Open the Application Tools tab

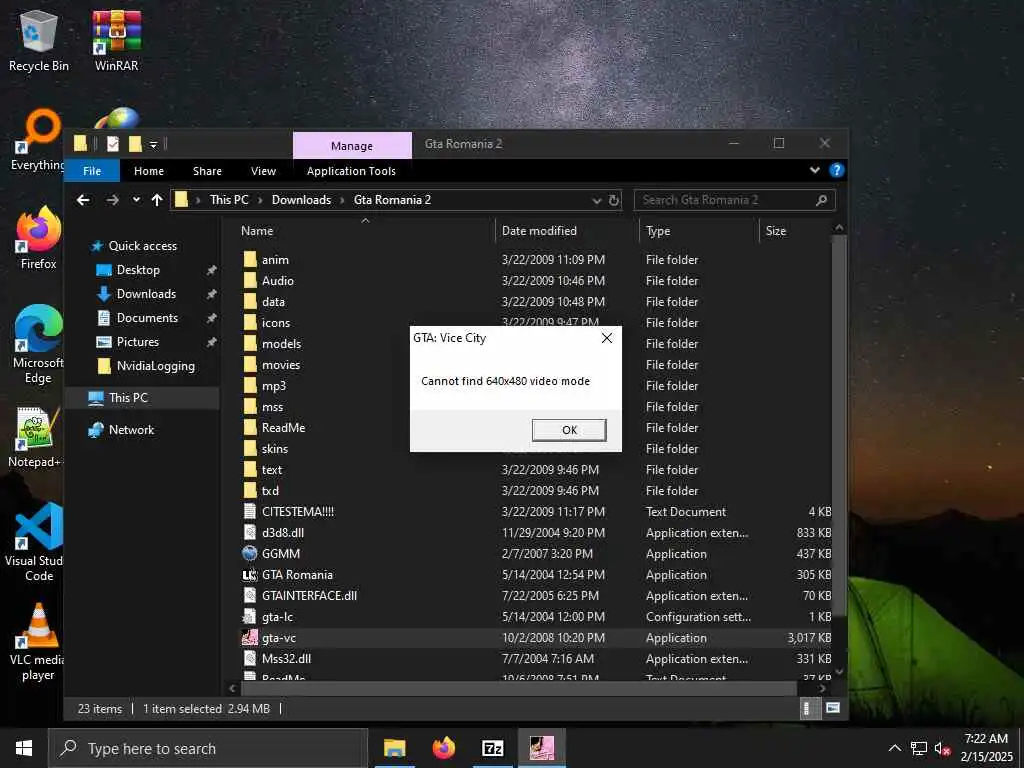(x=351, y=171)
